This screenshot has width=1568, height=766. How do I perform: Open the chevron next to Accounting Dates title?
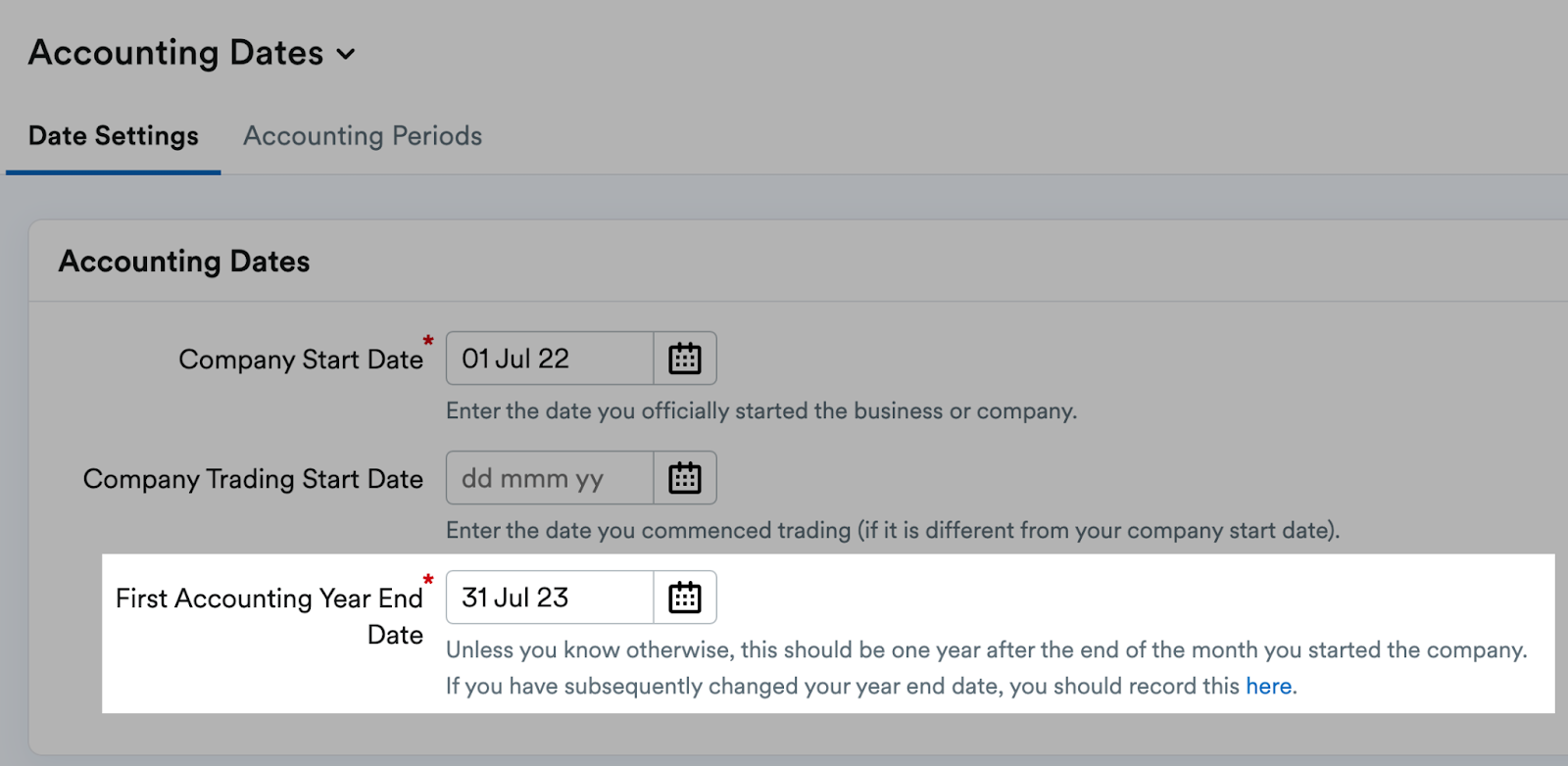pyautogui.click(x=345, y=55)
